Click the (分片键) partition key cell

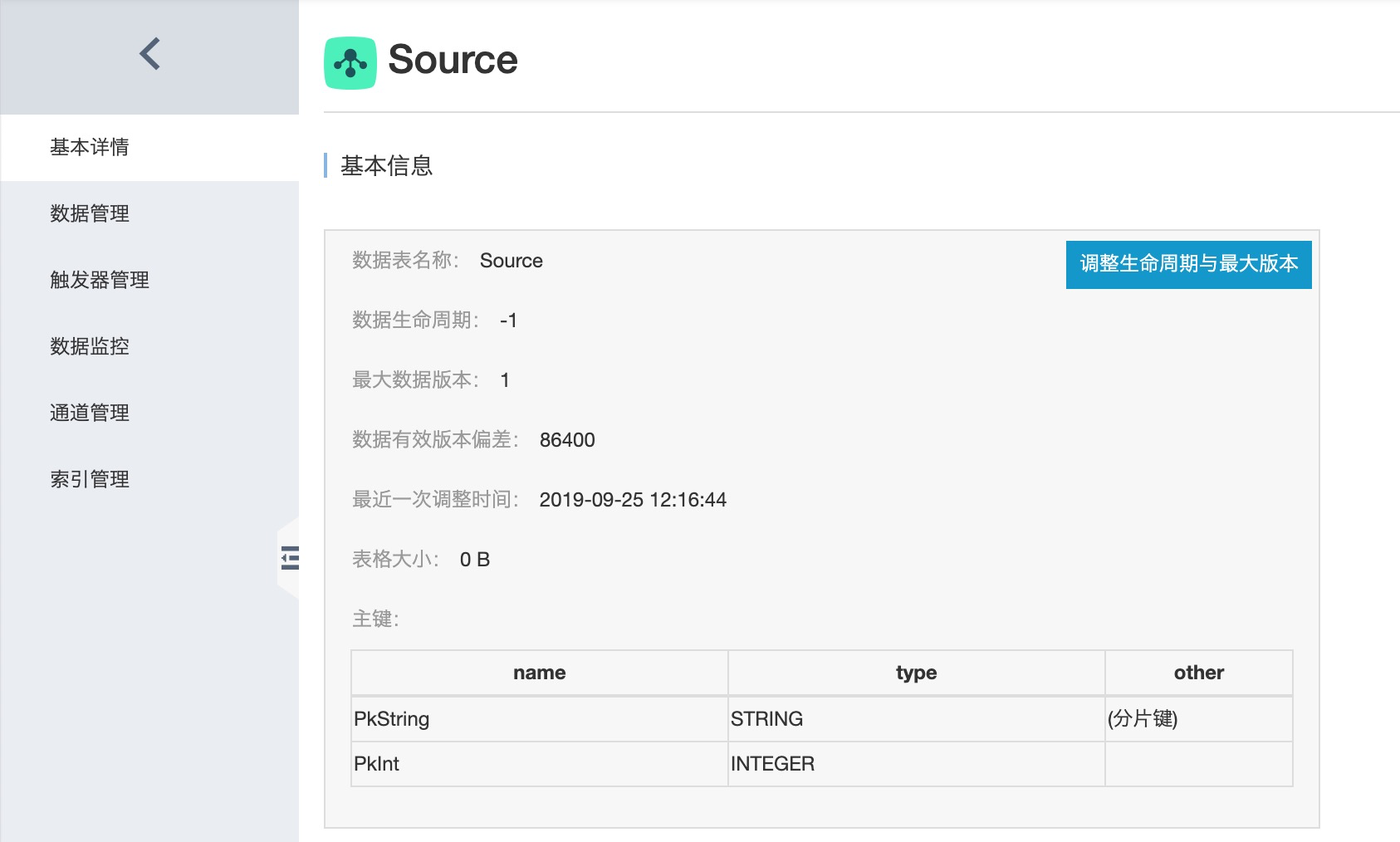[1199, 719]
